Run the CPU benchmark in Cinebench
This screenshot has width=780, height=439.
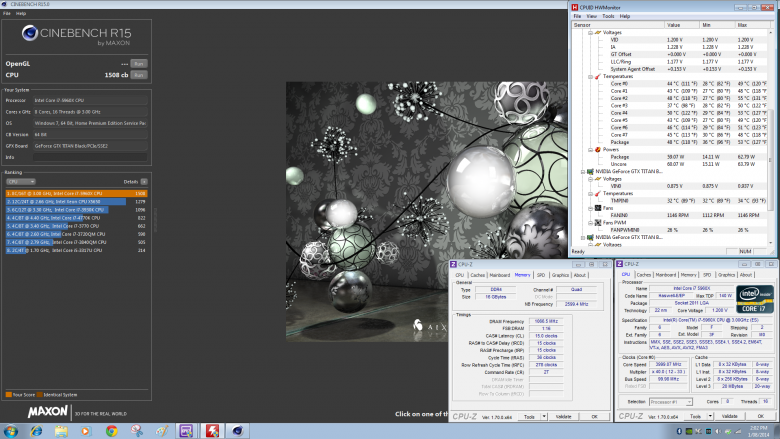click(x=139, y=75)
